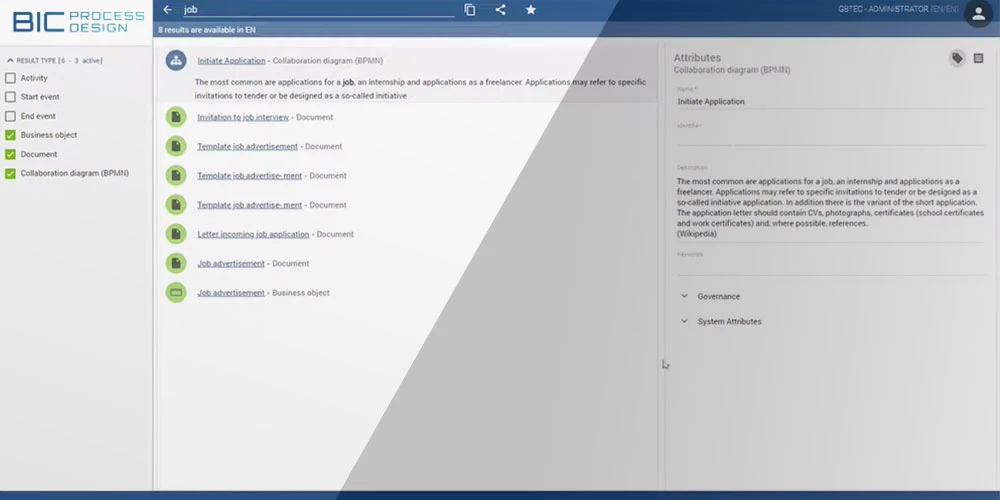Viewport: 1000px width, 500px height.
Task: Click the document icon beside Job advertisement - Document
Action: pyautogui.click(x=176, y=263)
